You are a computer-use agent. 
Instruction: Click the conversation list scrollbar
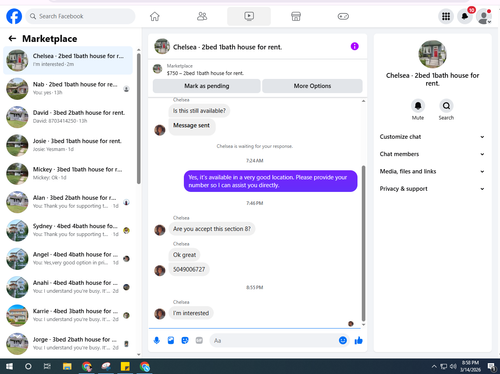[x=139, y=118]
